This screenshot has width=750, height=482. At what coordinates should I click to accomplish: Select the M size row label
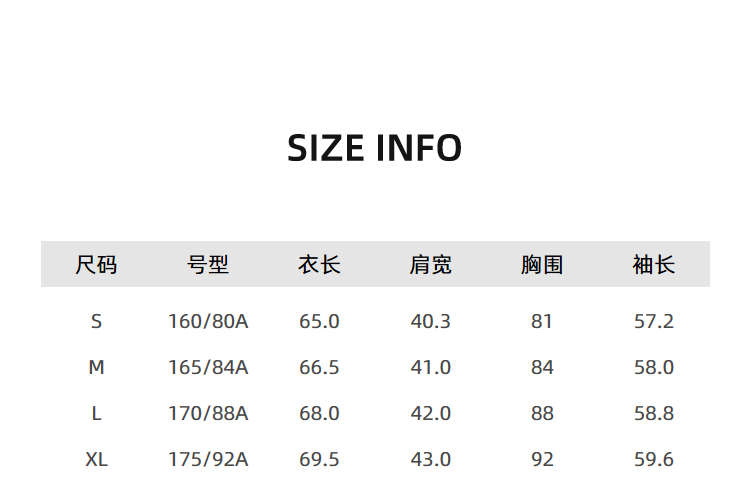coord(96,368)
